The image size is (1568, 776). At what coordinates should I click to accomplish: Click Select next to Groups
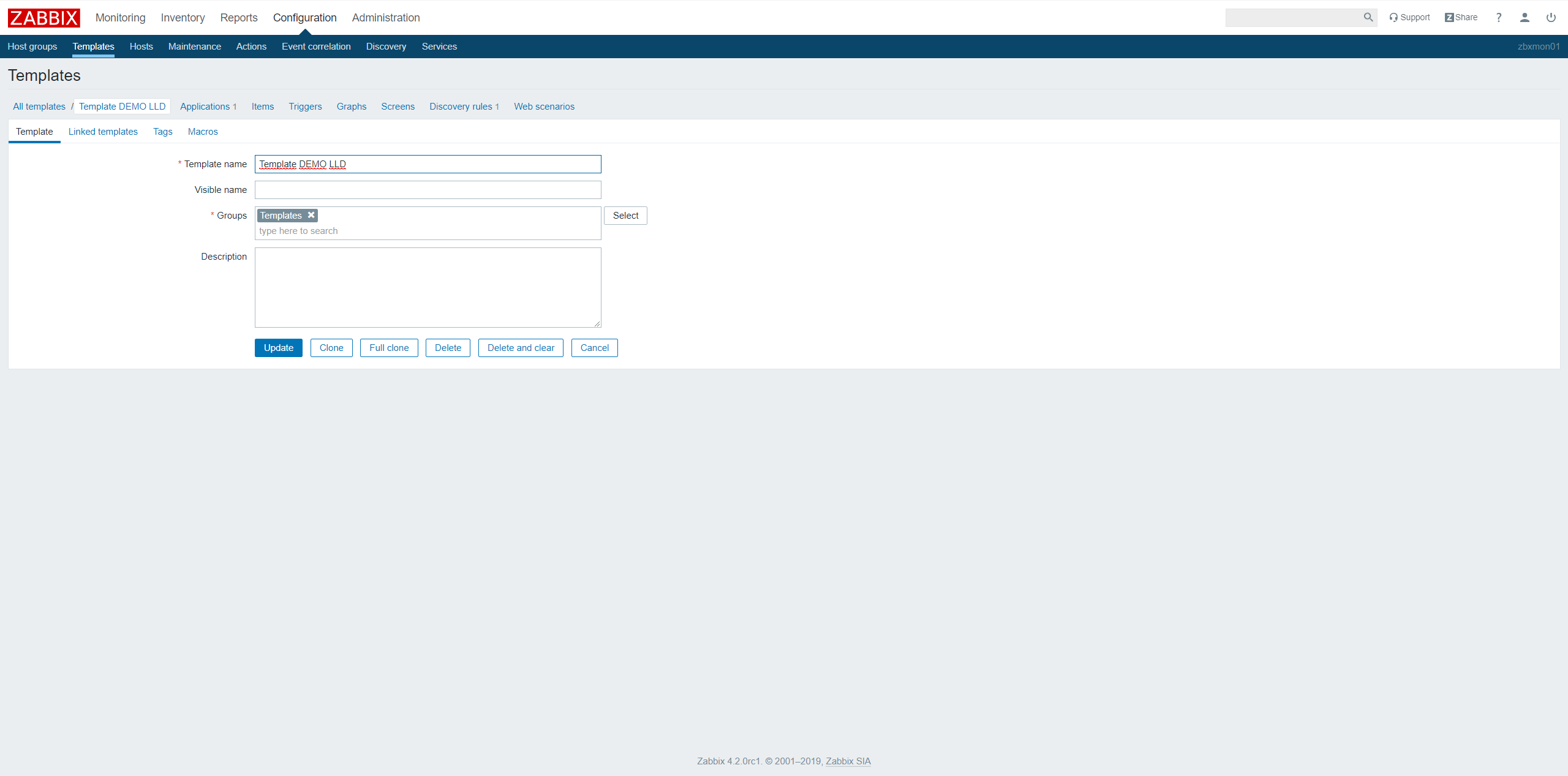[625, 216]
